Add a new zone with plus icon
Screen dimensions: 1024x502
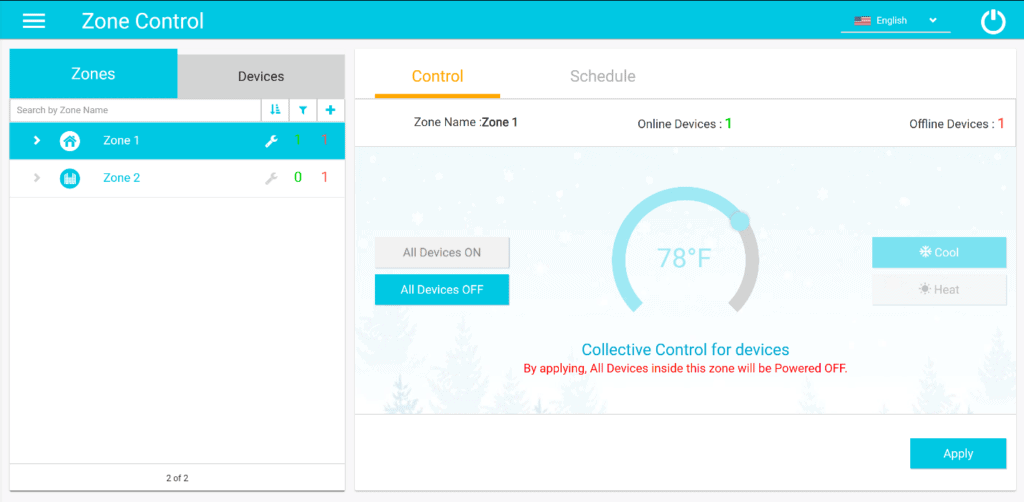pos(330,110)
